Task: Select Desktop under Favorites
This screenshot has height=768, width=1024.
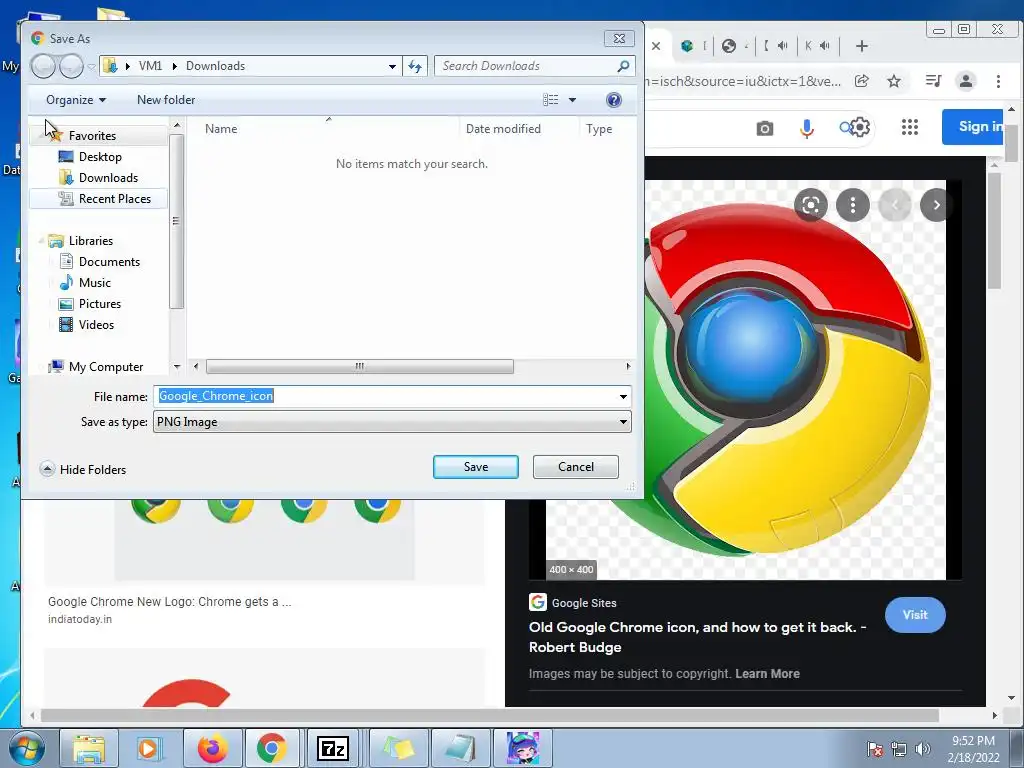Action: coord(100,157)
